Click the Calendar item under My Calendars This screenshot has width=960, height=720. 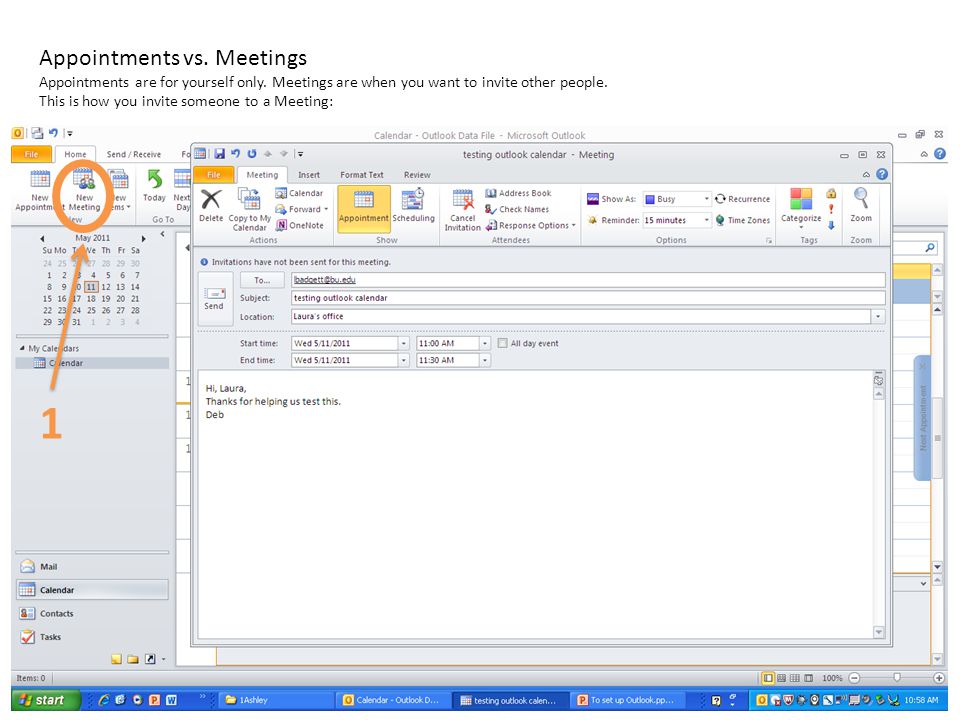pyautogui.click(x=92, y=363)
